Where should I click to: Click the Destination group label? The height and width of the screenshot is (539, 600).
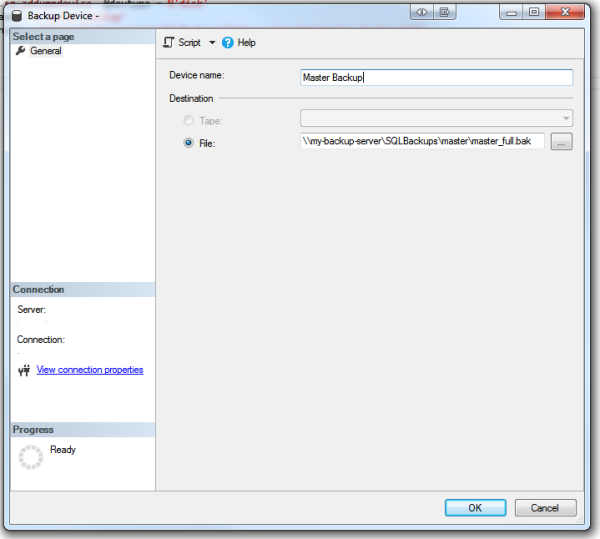pos(191,99)
